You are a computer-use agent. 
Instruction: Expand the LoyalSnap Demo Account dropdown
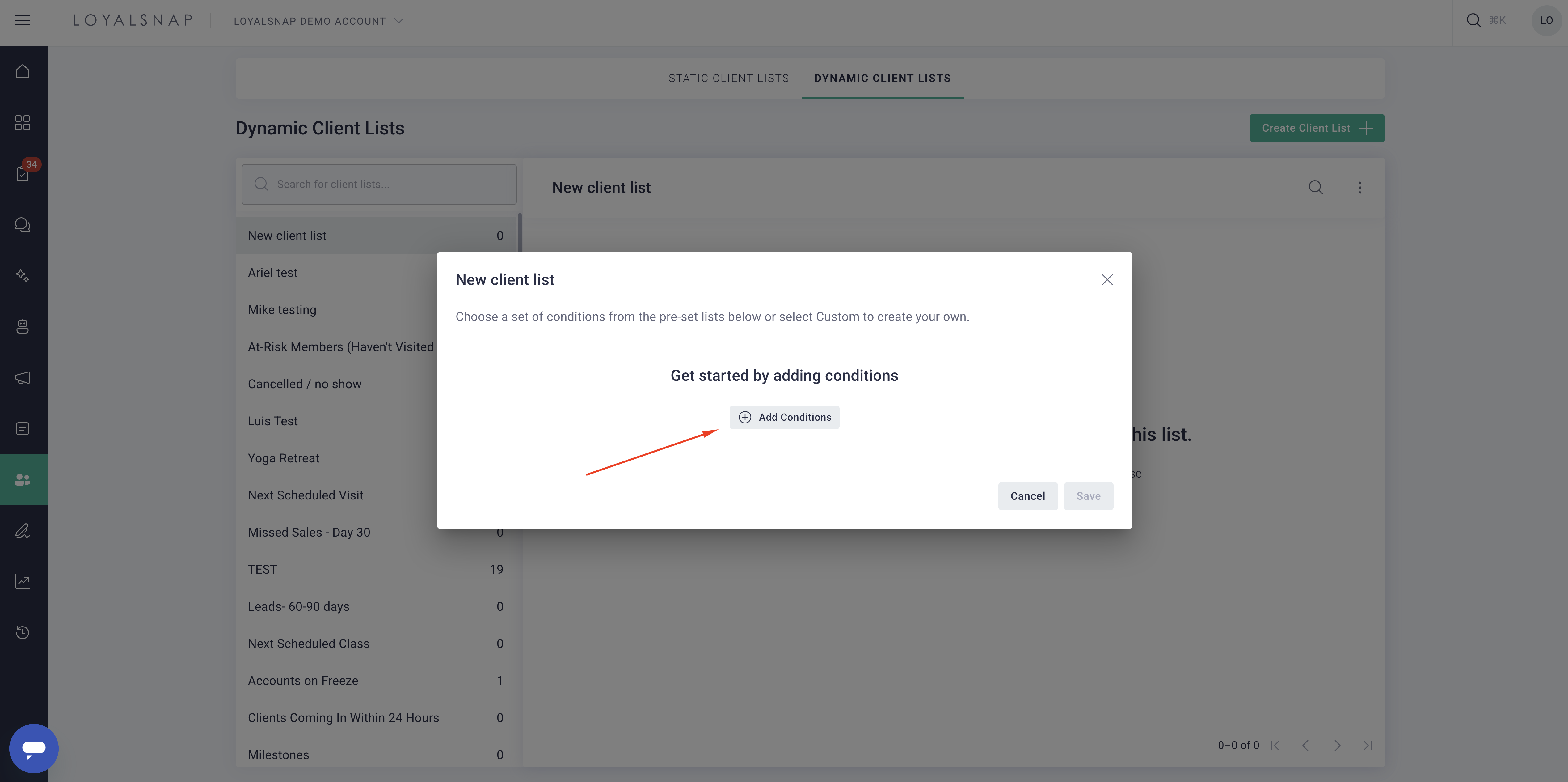pyautogui.click(x=319, y=21)
